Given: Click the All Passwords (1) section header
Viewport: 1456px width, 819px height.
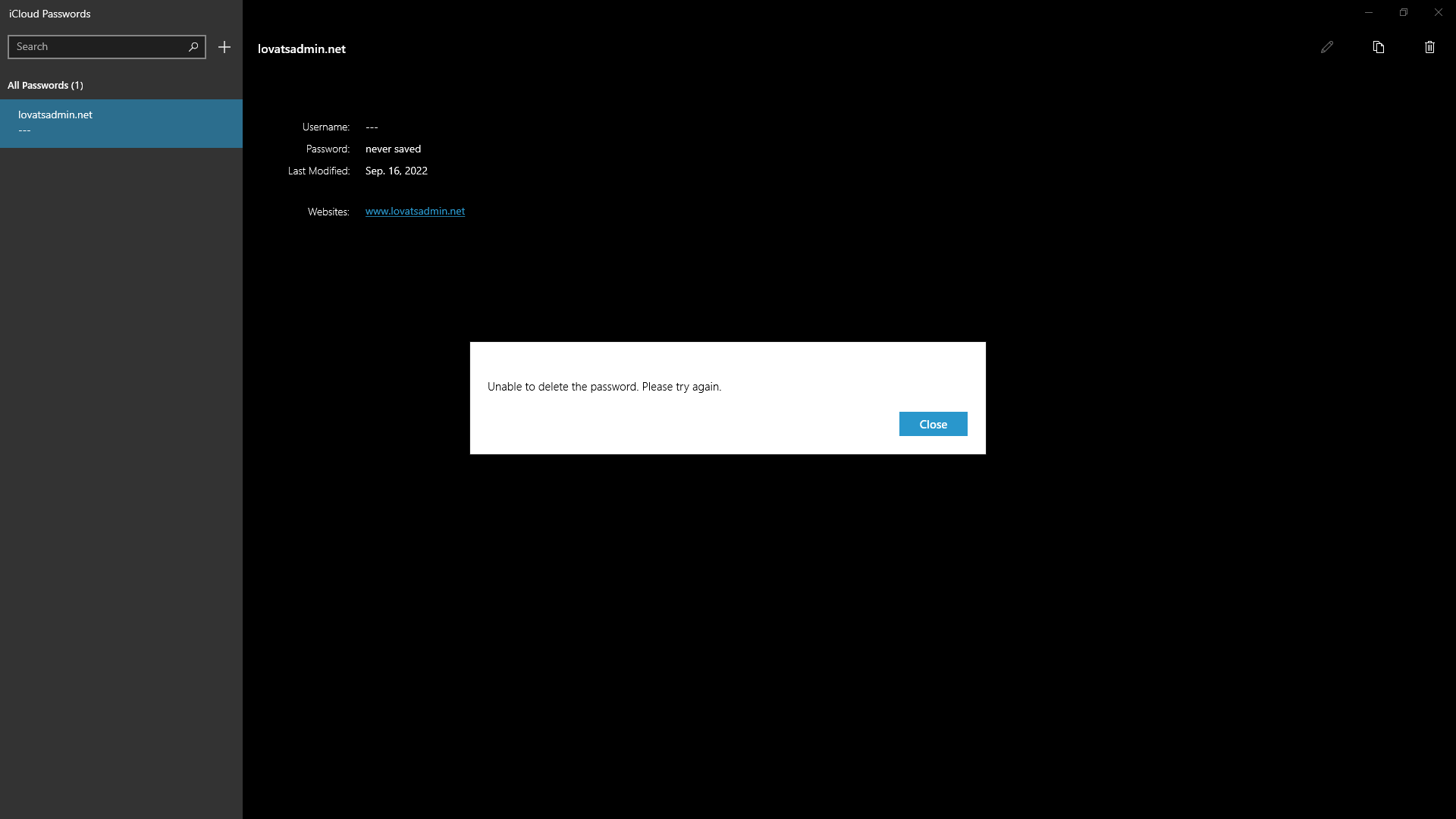Looking at the screenshot, I should click(45, 85).
